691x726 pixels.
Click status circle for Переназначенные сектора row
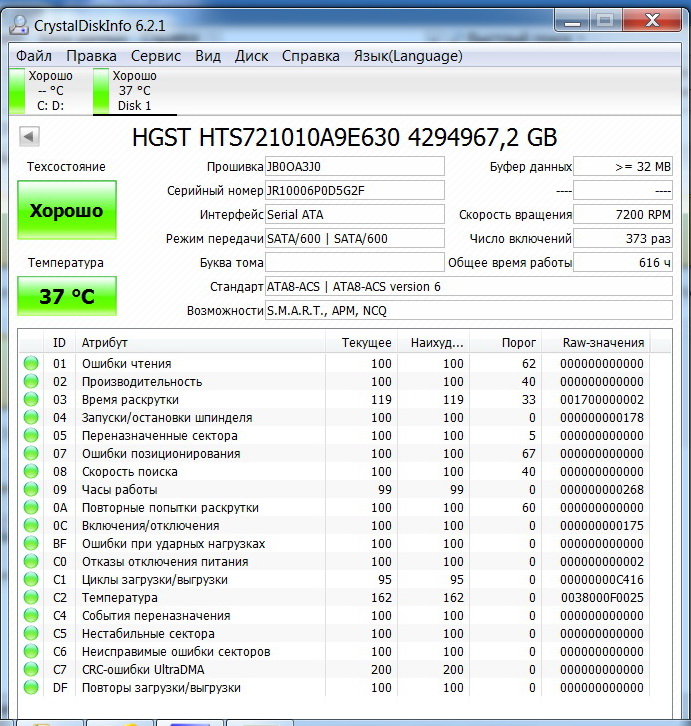[31, 435]
